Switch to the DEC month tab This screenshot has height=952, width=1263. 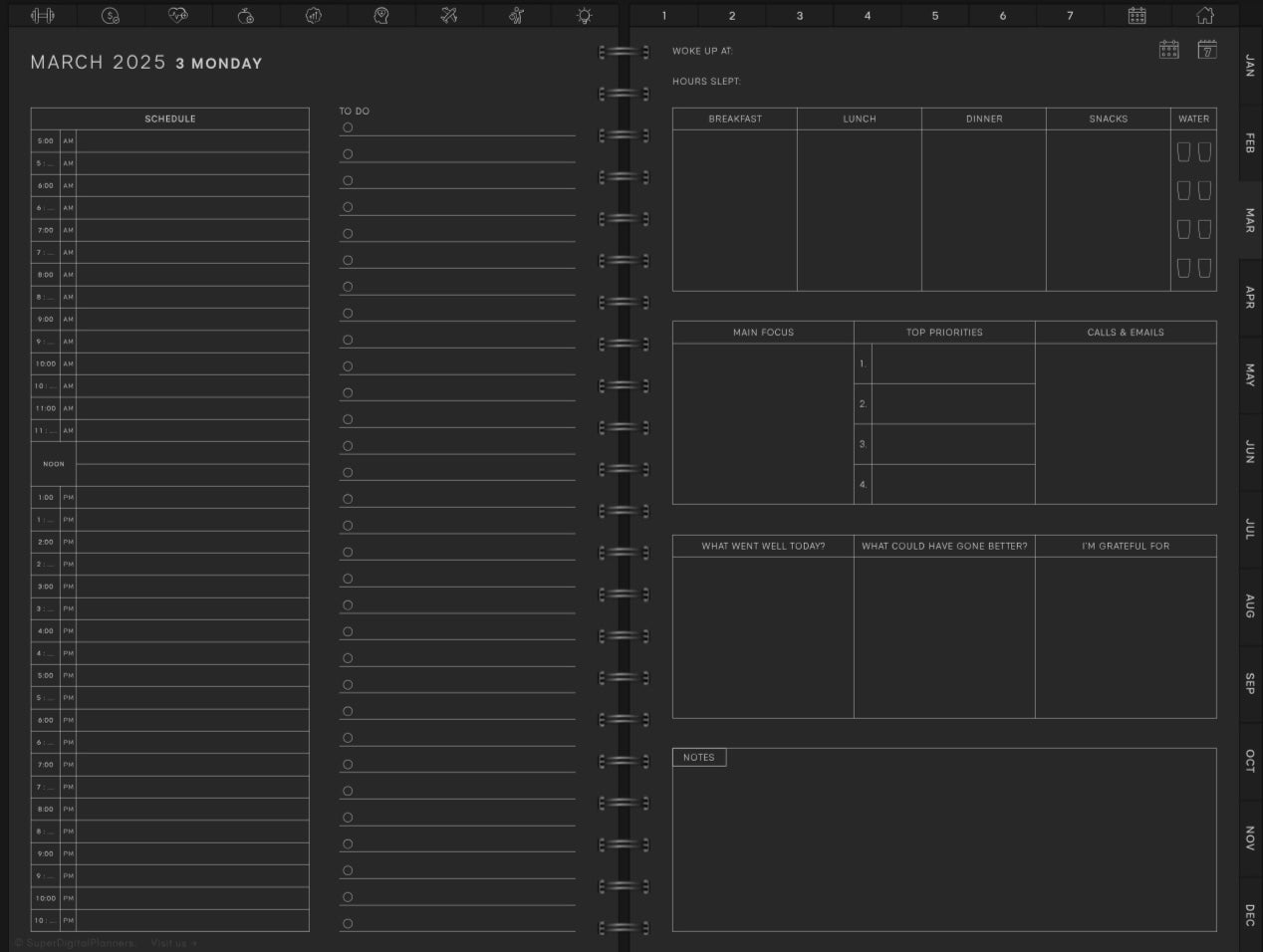click(1250, 915)
